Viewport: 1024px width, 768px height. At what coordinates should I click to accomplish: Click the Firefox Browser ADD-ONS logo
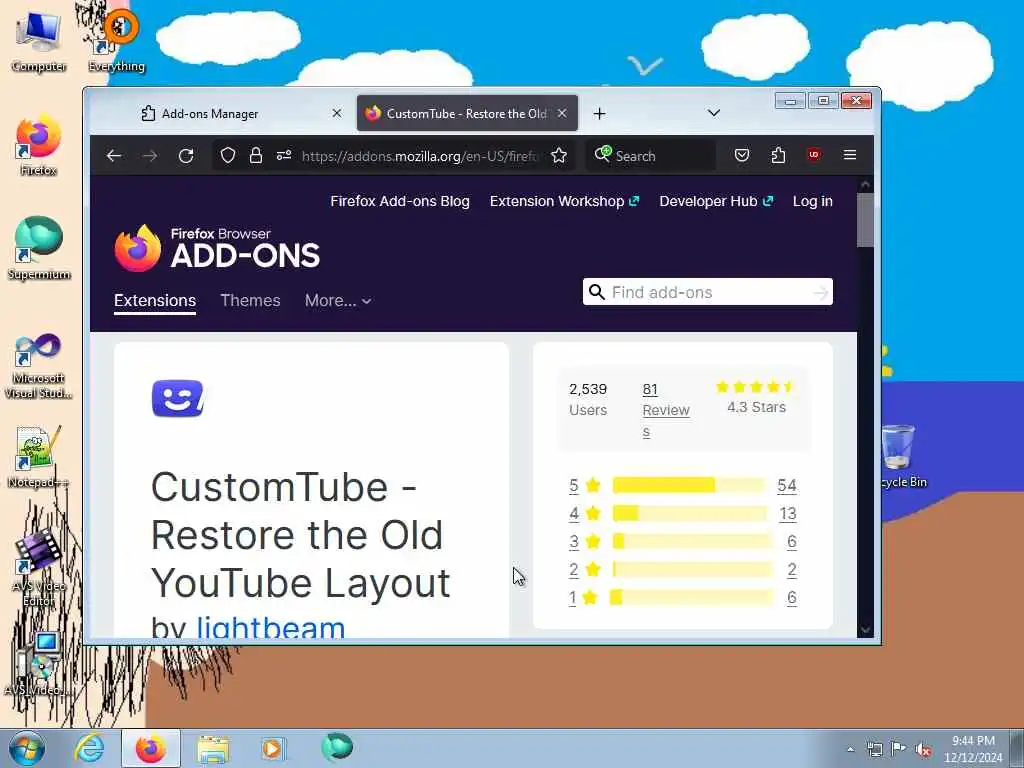click(217, 248)
